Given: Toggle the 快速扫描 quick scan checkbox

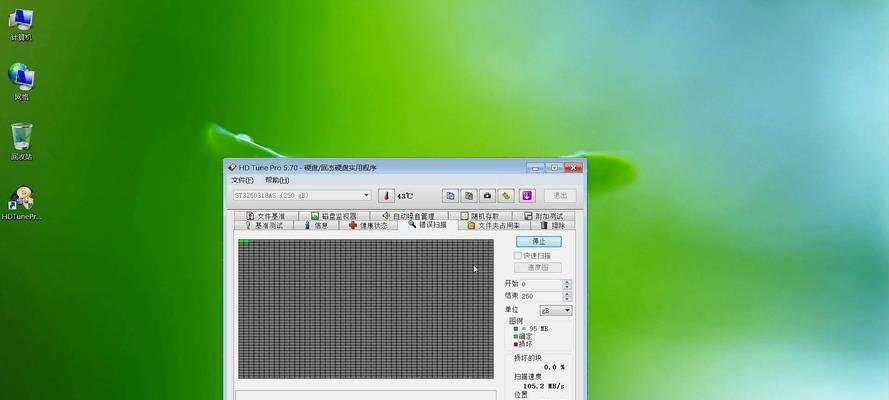Looking at the screenshot, I should (517, 256).
